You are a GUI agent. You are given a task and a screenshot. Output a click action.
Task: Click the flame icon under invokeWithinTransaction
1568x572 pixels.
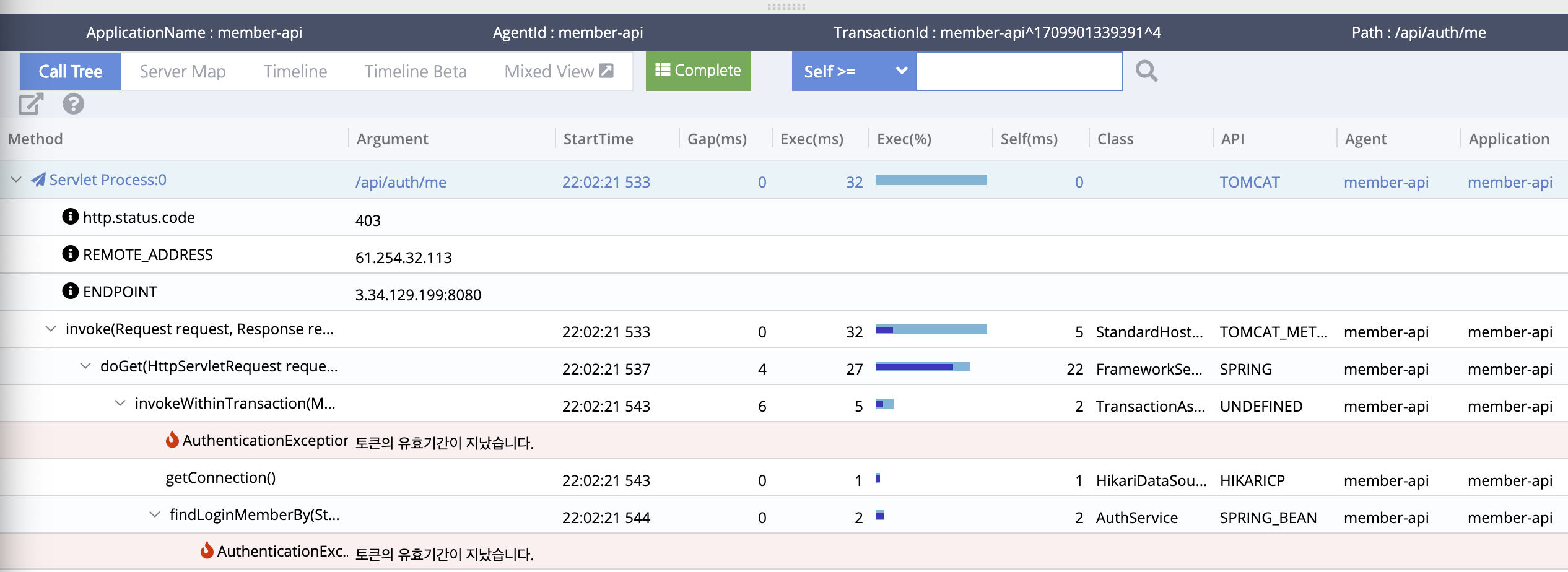coord(172,440)
